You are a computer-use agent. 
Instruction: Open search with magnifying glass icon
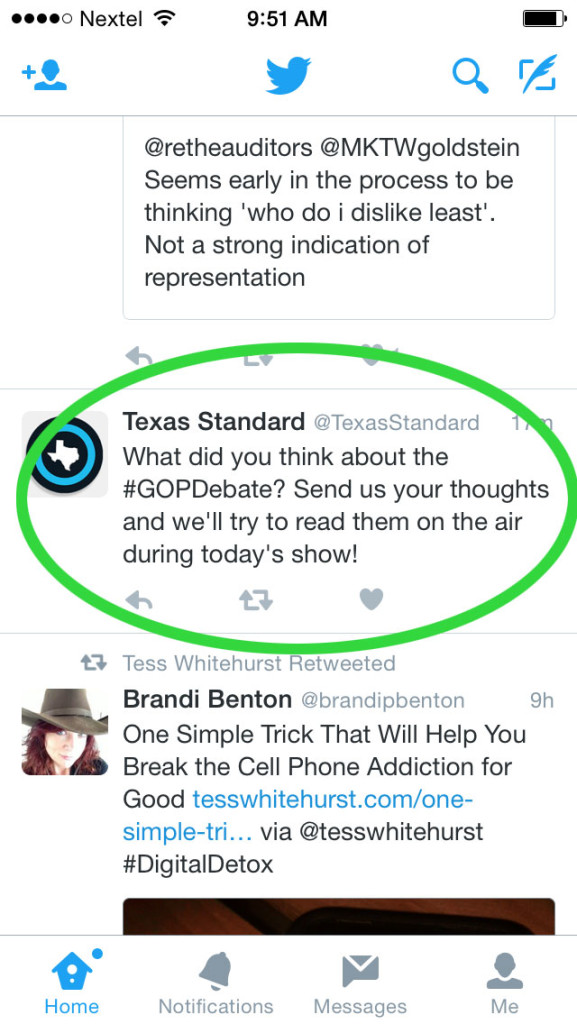click(x=470, y=76)
